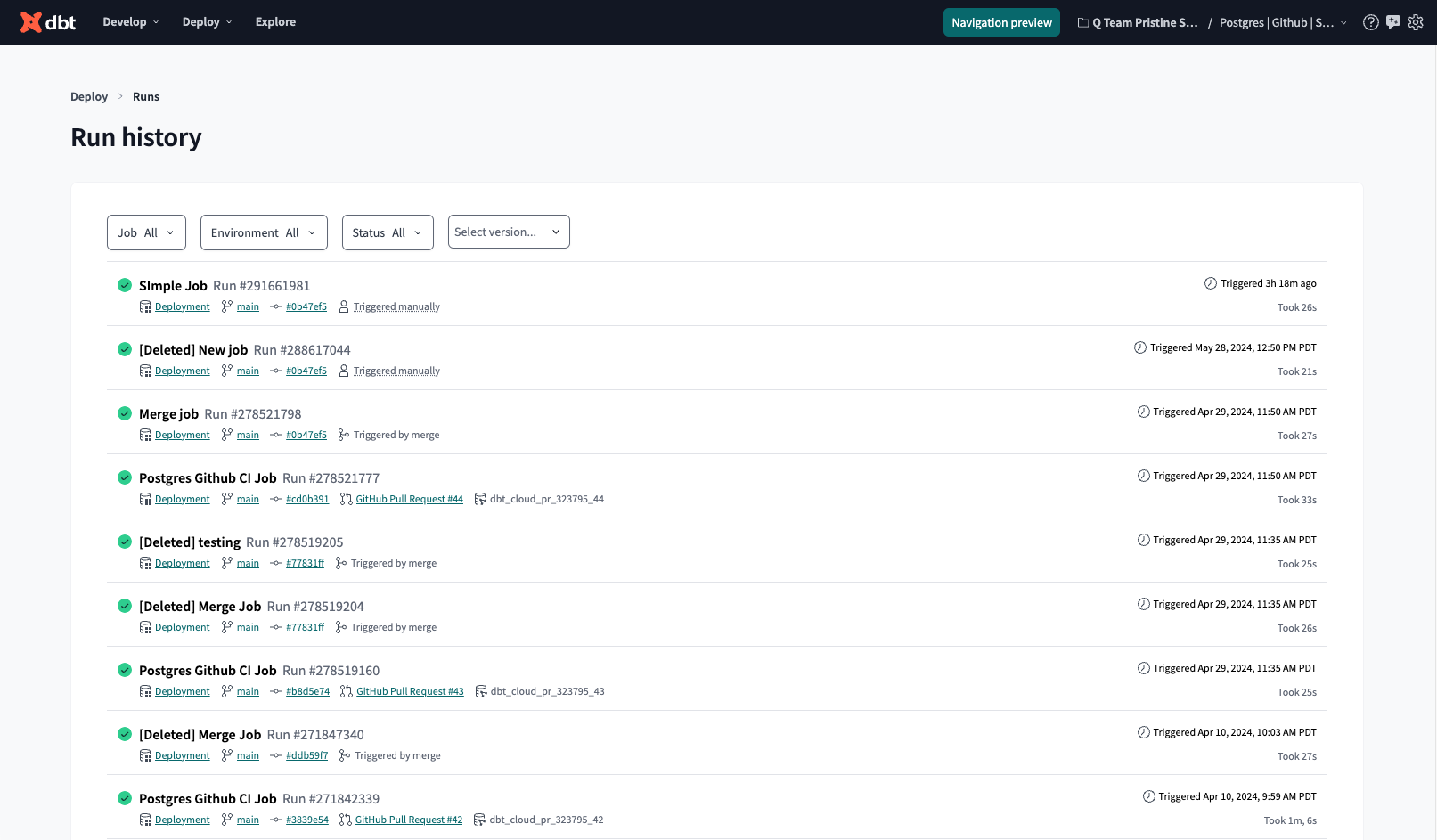
Task: Open GitHub Pull Request #43 link
Action: (410, 690)
